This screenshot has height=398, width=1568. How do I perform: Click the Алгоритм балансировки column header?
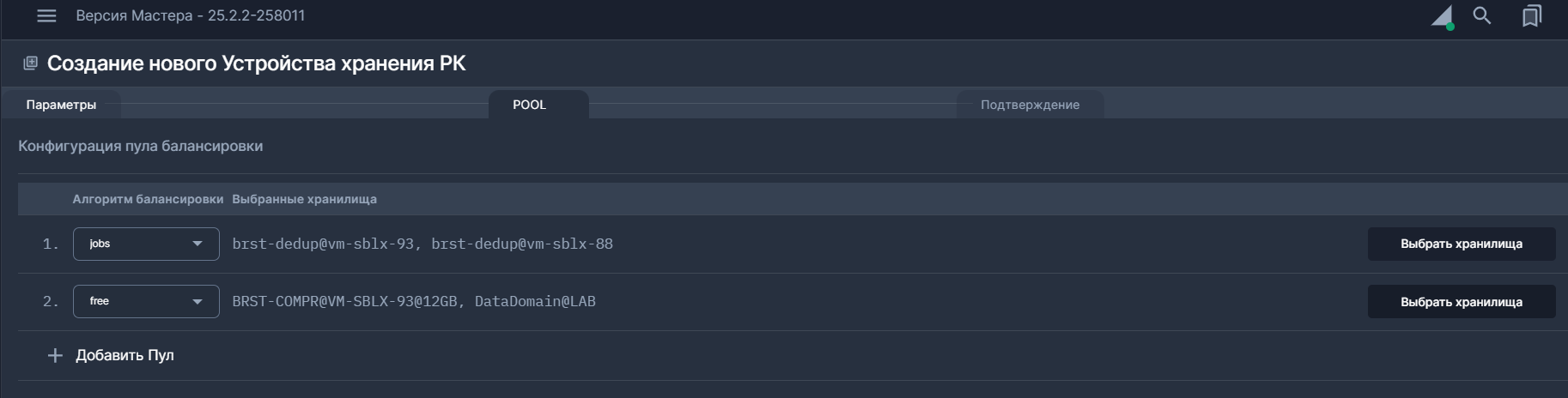pyautogui.click(x=148, y=199)
